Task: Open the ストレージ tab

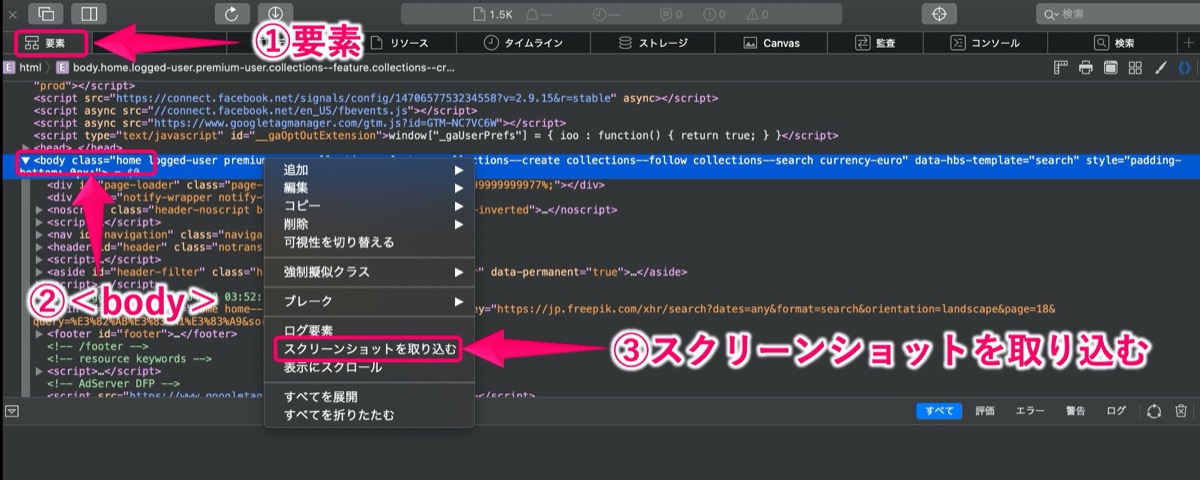Action: coord(654,43)
